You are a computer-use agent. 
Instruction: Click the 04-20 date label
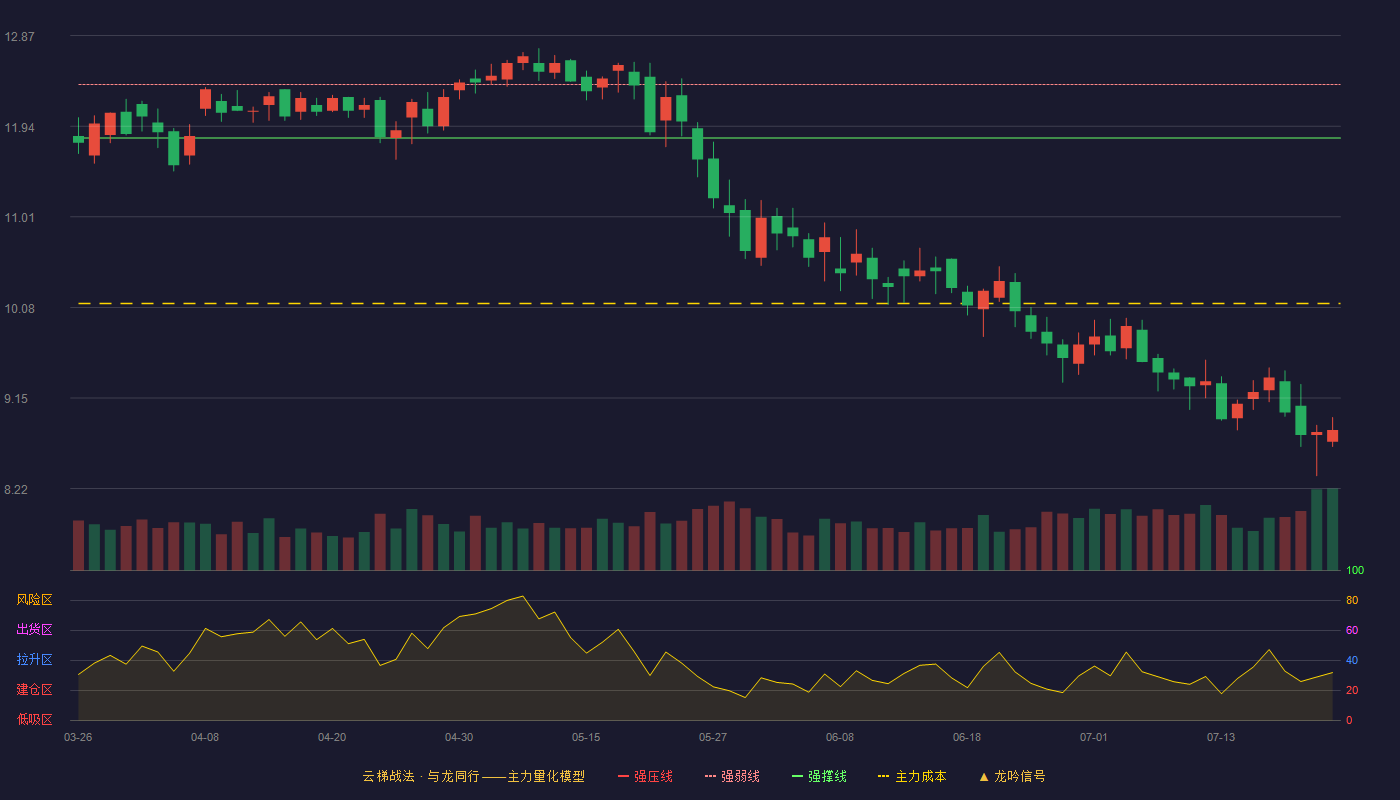[x=332, y=737]
